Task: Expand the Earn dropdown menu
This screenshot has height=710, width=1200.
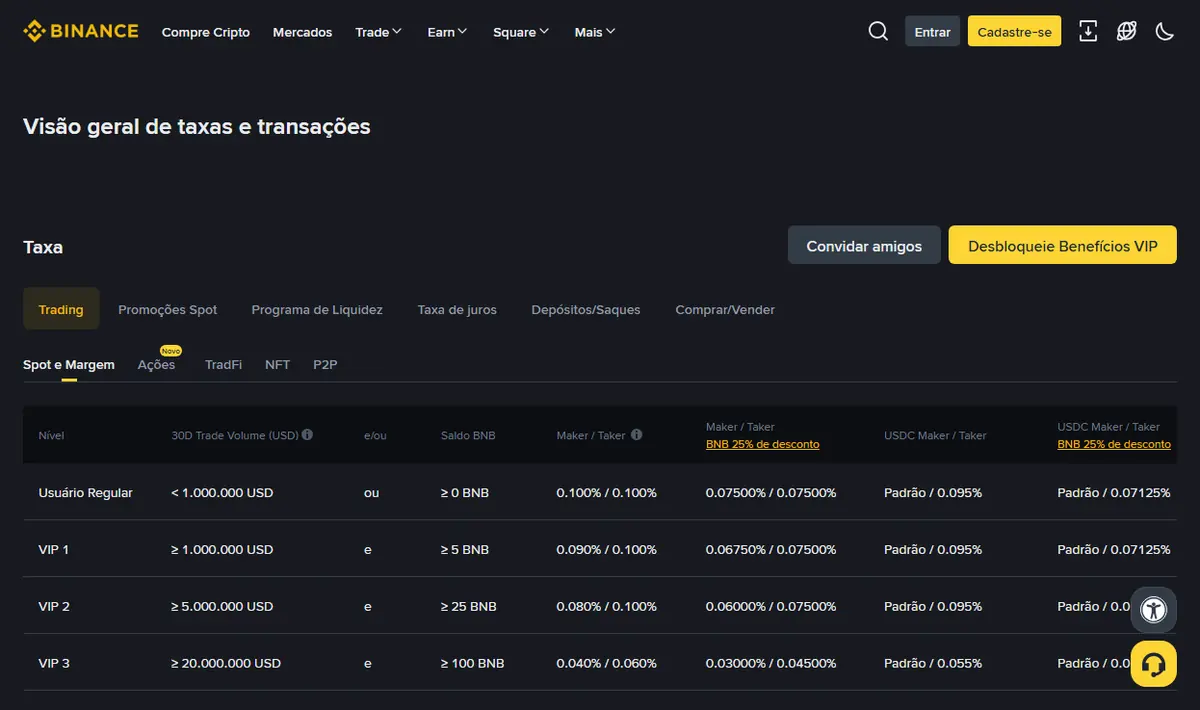Action: 447,32
